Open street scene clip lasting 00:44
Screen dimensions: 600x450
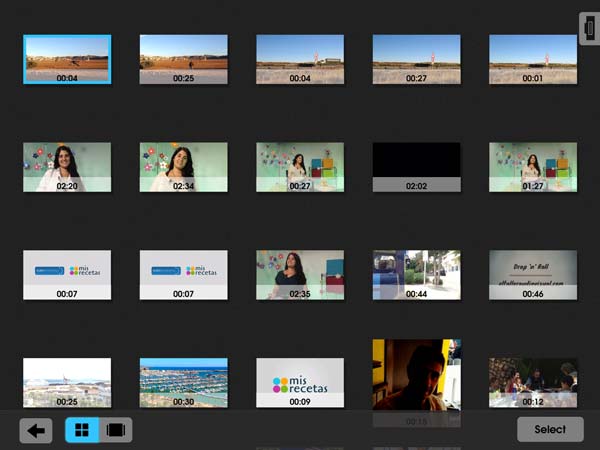tap(416, 275)
